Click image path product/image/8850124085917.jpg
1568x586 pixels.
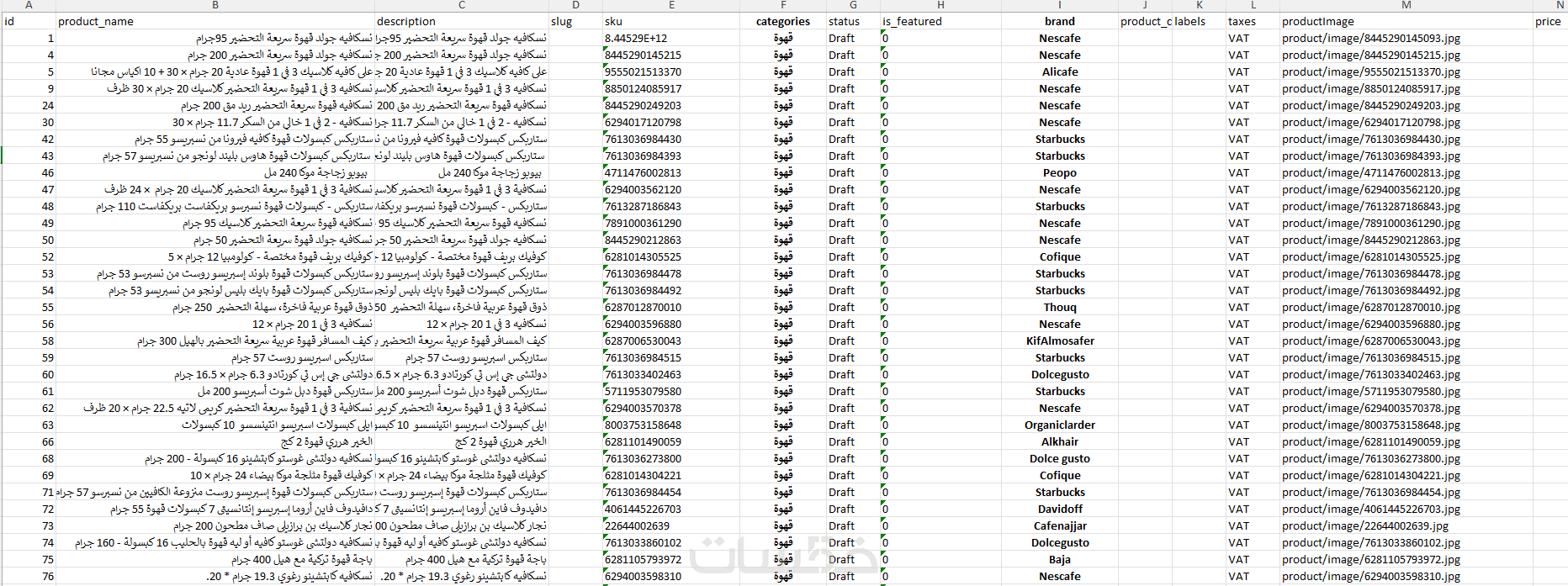1406,88
